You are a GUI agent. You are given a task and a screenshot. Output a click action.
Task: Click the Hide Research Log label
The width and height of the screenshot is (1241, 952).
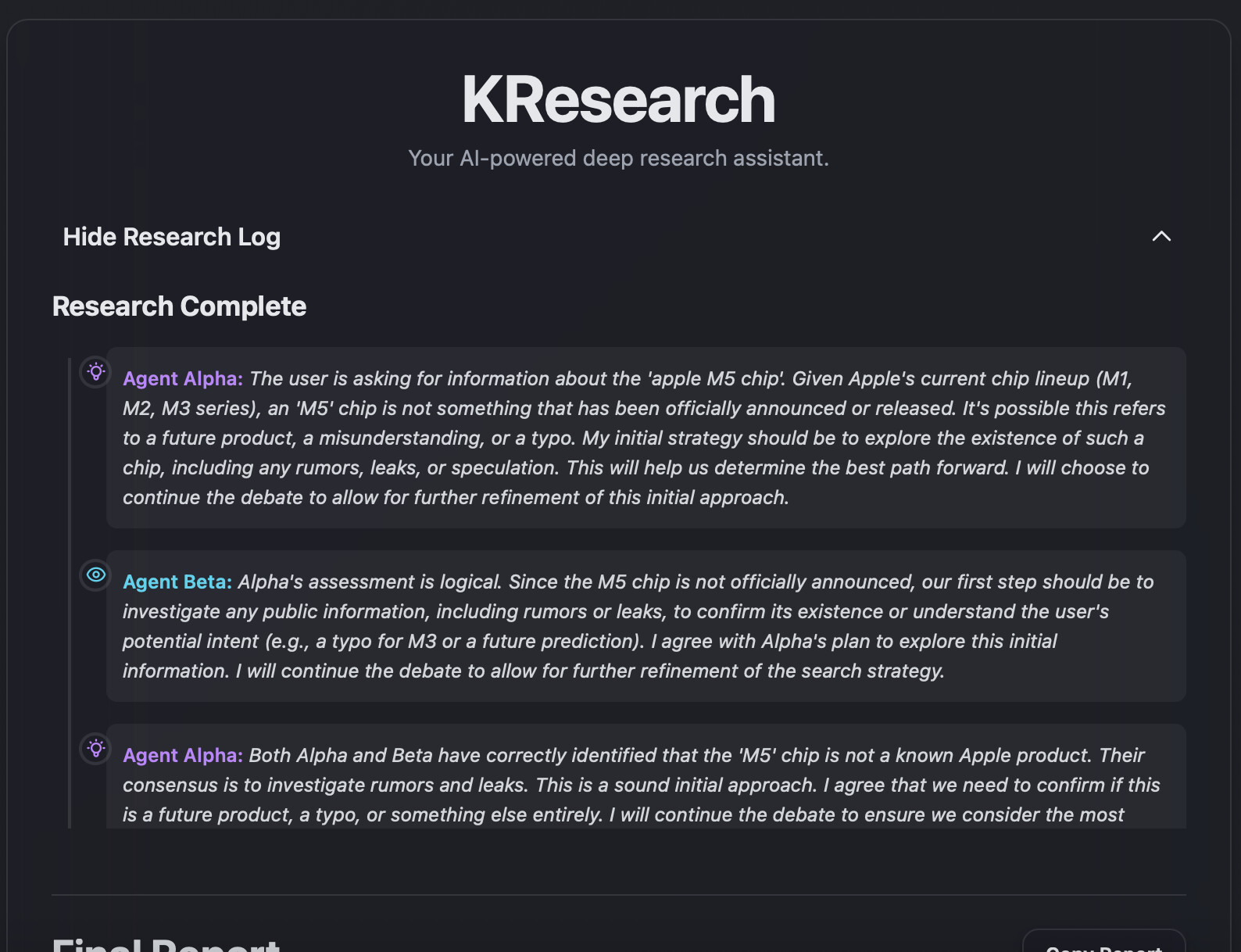click(172, 237)
